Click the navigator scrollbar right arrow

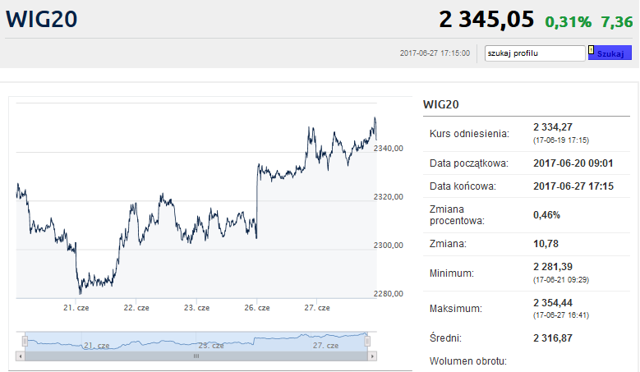coord(372,356)
